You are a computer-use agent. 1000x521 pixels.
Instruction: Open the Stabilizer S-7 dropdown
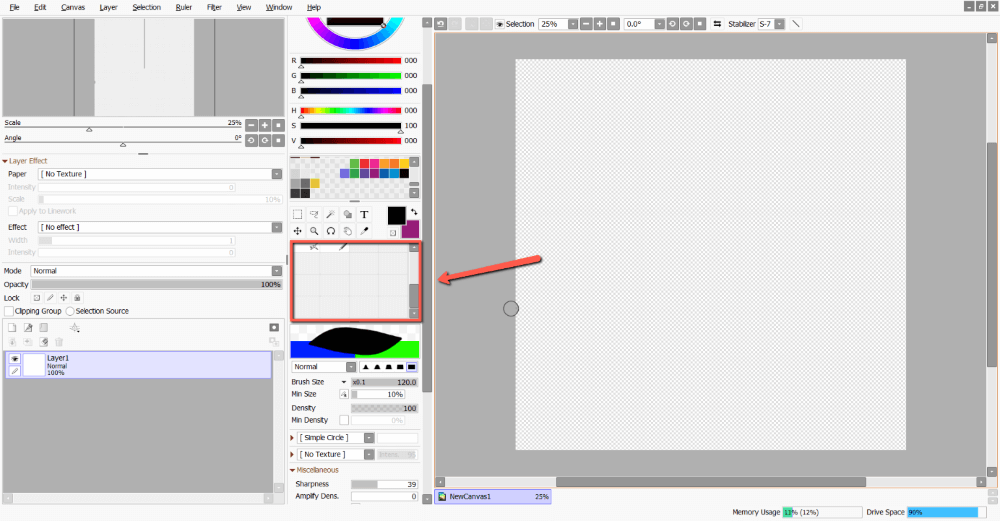click(780, 24)
